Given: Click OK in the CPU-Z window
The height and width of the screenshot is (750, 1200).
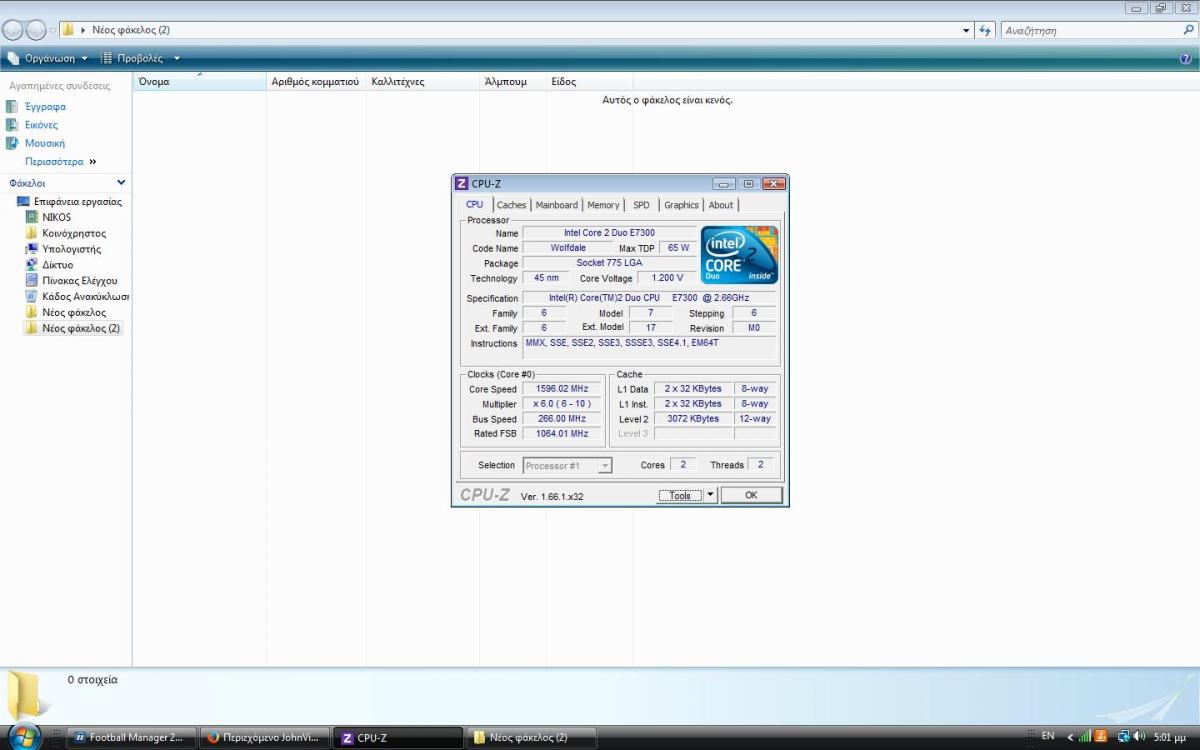Looking at the screenshot, I should tap(751, 495).
